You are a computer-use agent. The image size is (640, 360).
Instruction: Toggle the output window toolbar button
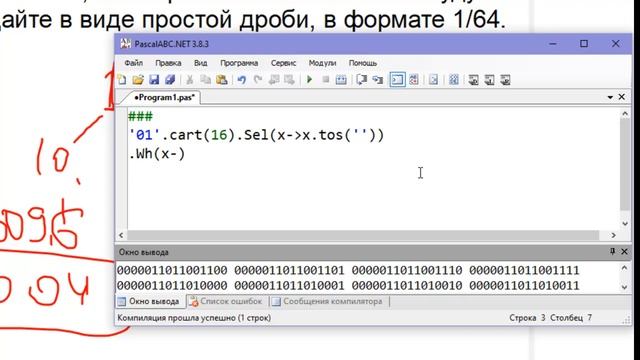(397, 80)
